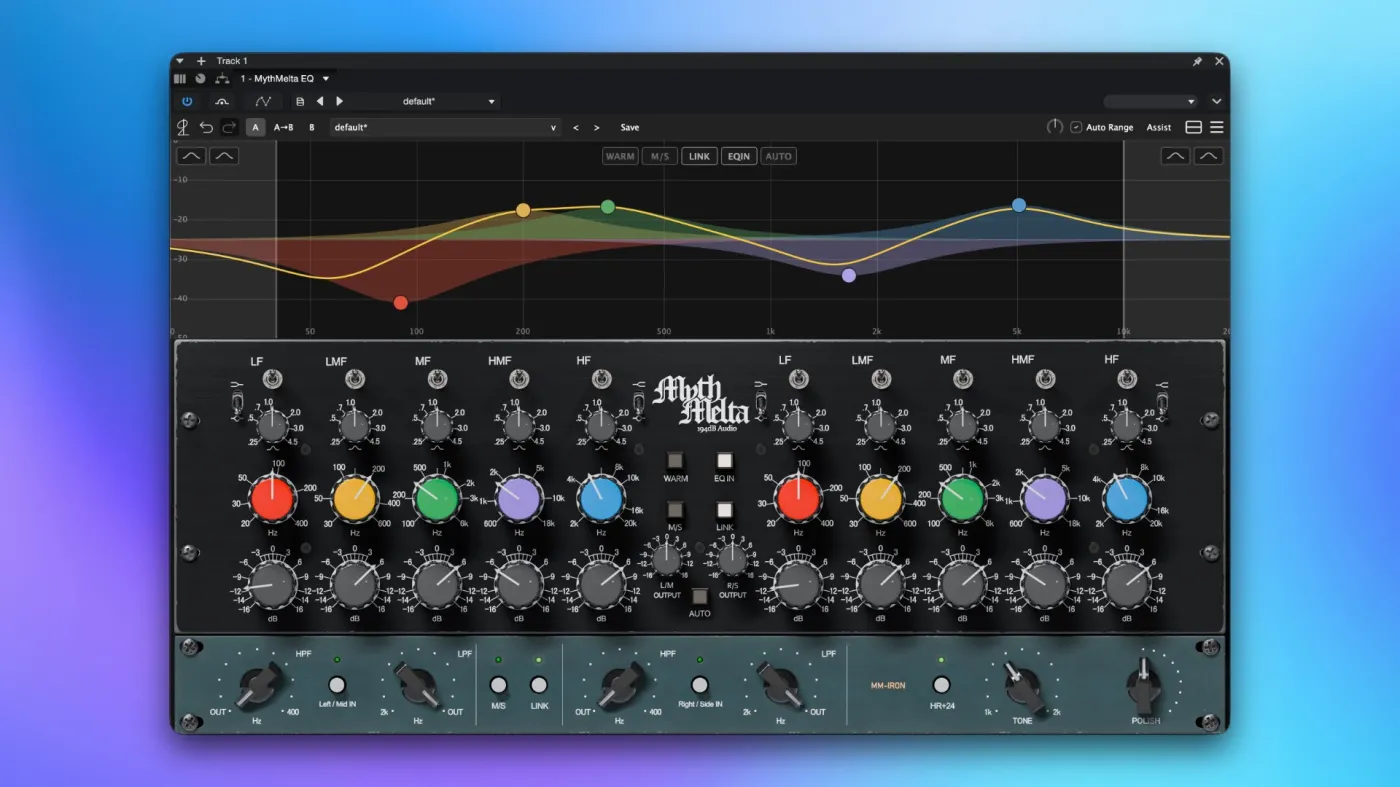
Task: Toggle the HR+24 button
Action: pyautogui.click(x=941, y=685)
